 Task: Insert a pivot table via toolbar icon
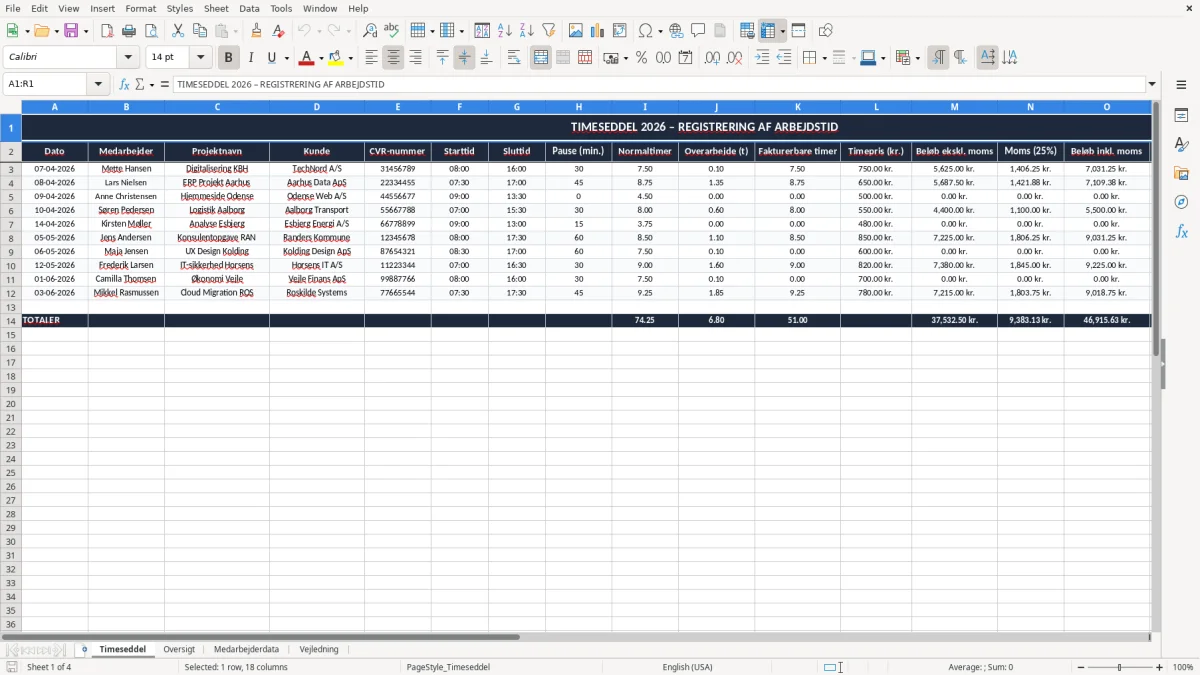click(x=620, y=31)
